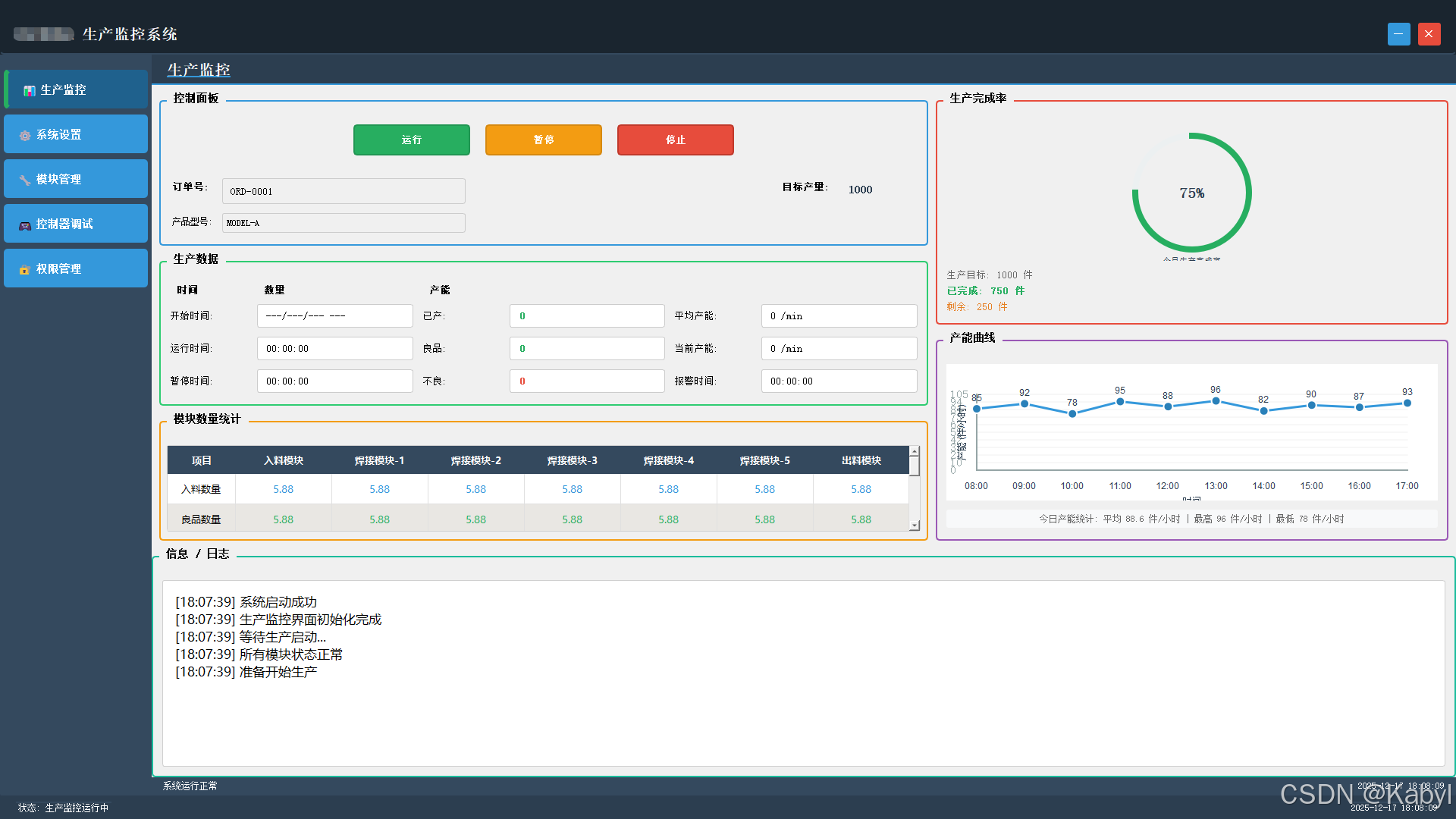Select the 焊接模块-3 column header
Image resolution: width=1456 pixels, height=819 pixels.
pos(572,460)
